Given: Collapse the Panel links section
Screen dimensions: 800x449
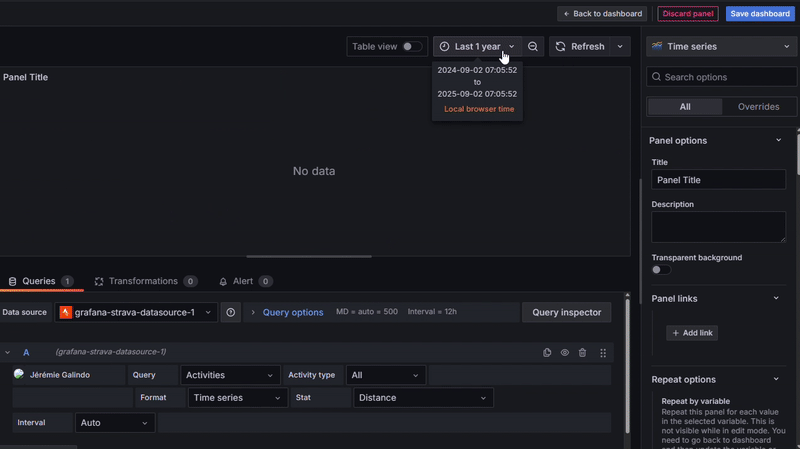Looking at the screenshot, I should coord(776,298).
